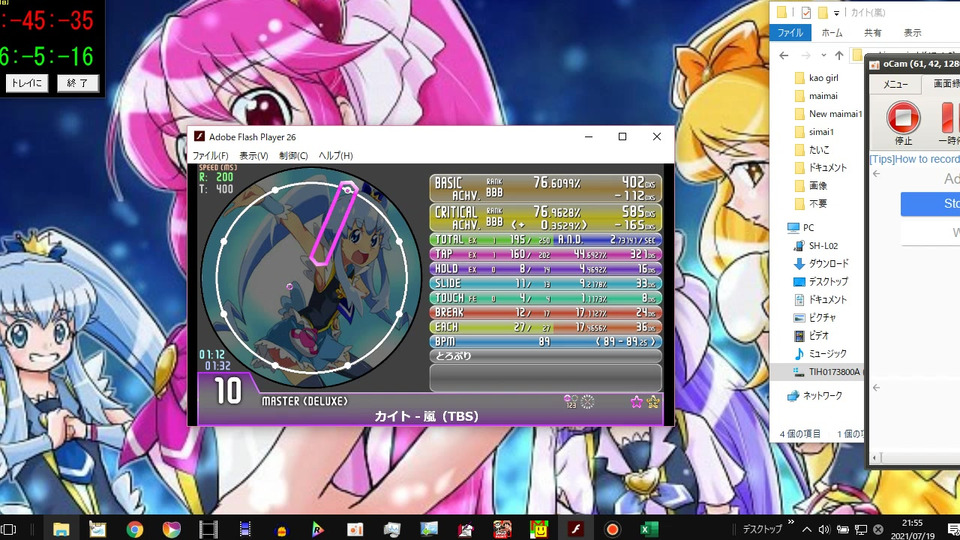Click the BASIC ACHV. score bar

[546, 189]
